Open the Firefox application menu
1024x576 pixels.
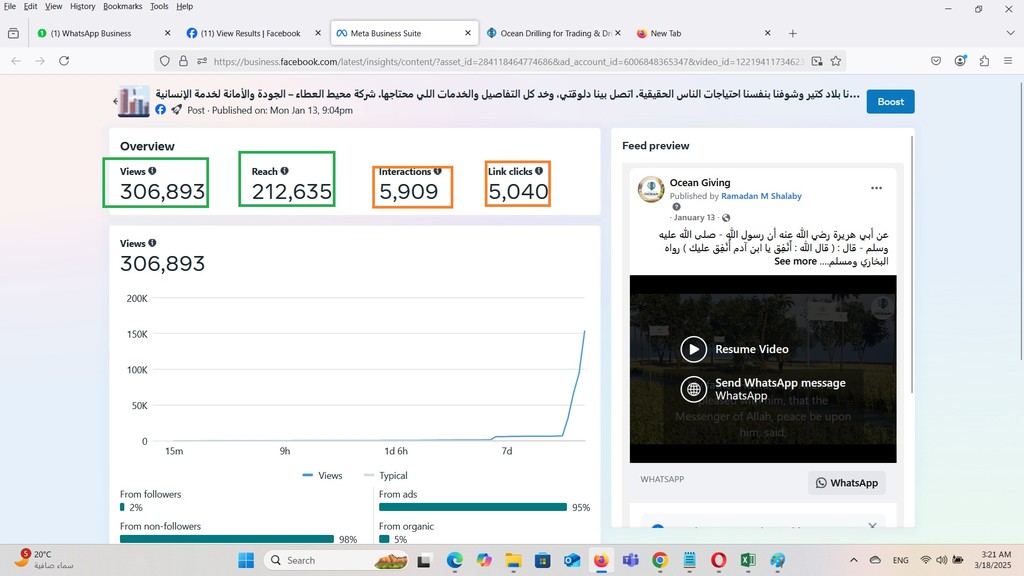pyautogui.click(x=1008, y=61)
